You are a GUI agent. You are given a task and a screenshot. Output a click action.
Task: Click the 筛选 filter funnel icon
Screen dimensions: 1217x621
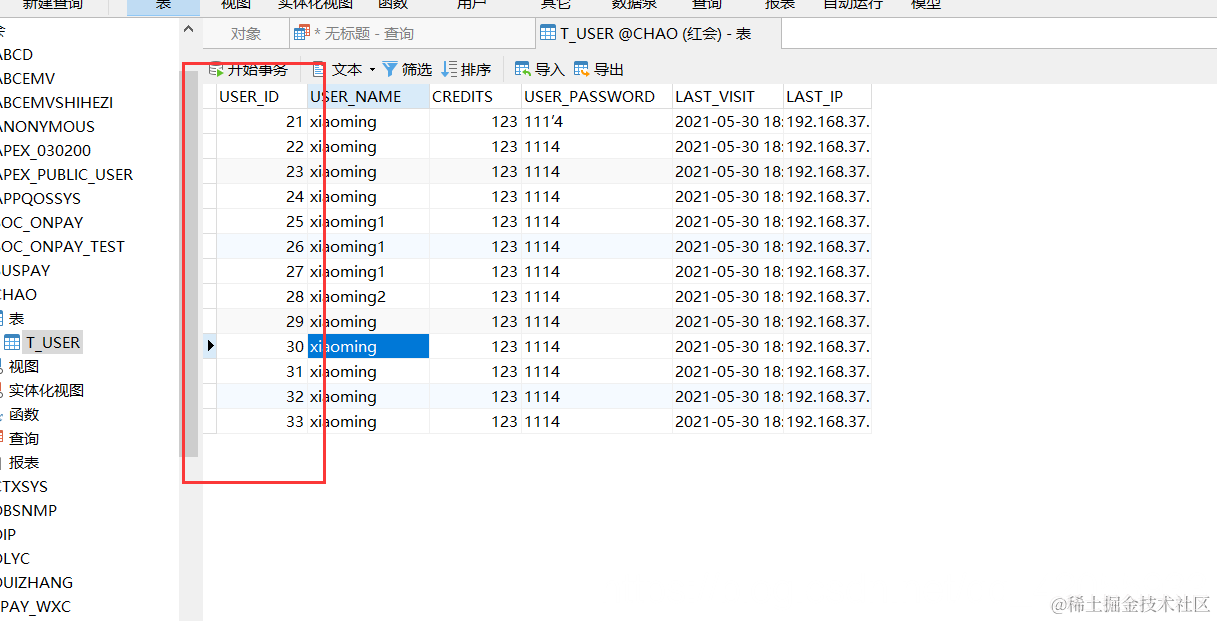coord(390,70)
